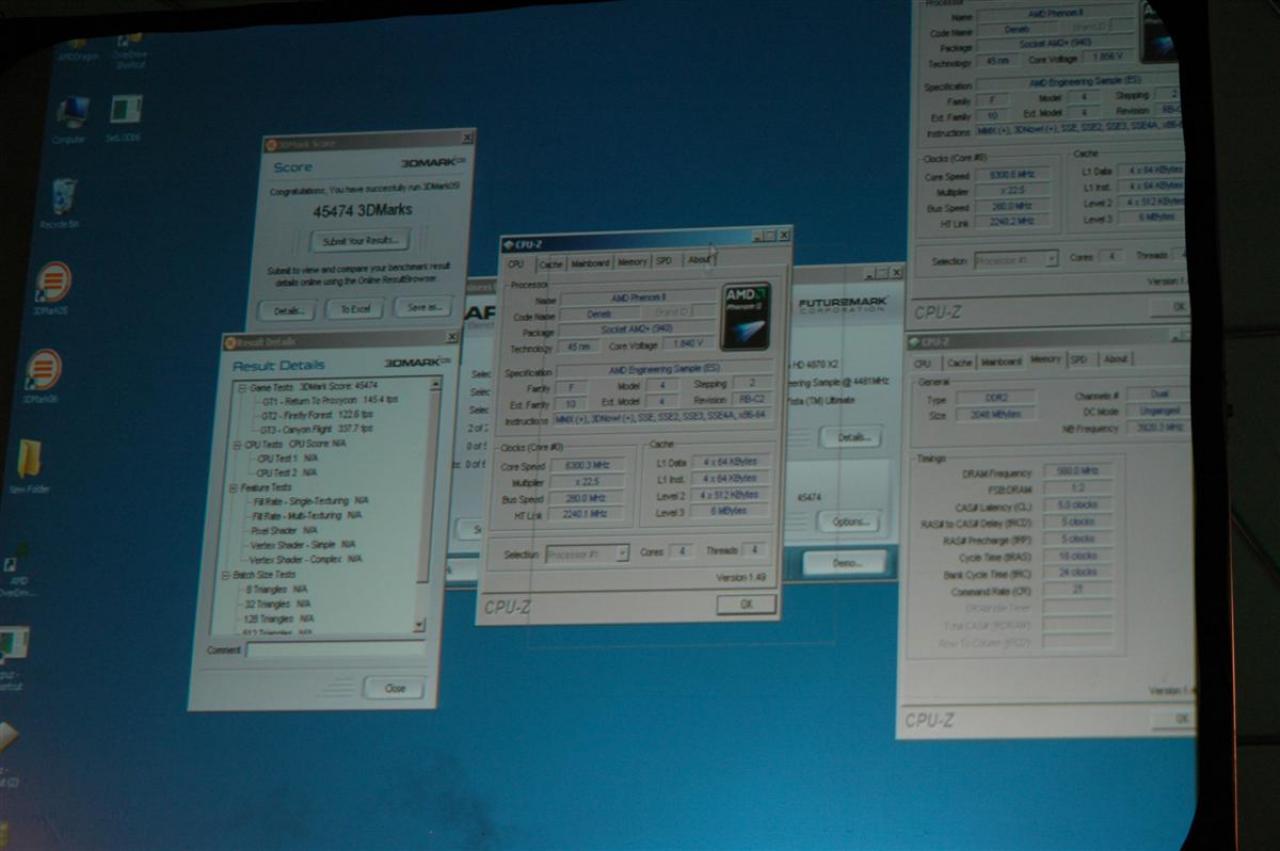The height and width of the screenshot is (851, 1280).
Task: Open the SetLODII desktop shortcut
Action: pyautogui.click(x=125, y=118)
